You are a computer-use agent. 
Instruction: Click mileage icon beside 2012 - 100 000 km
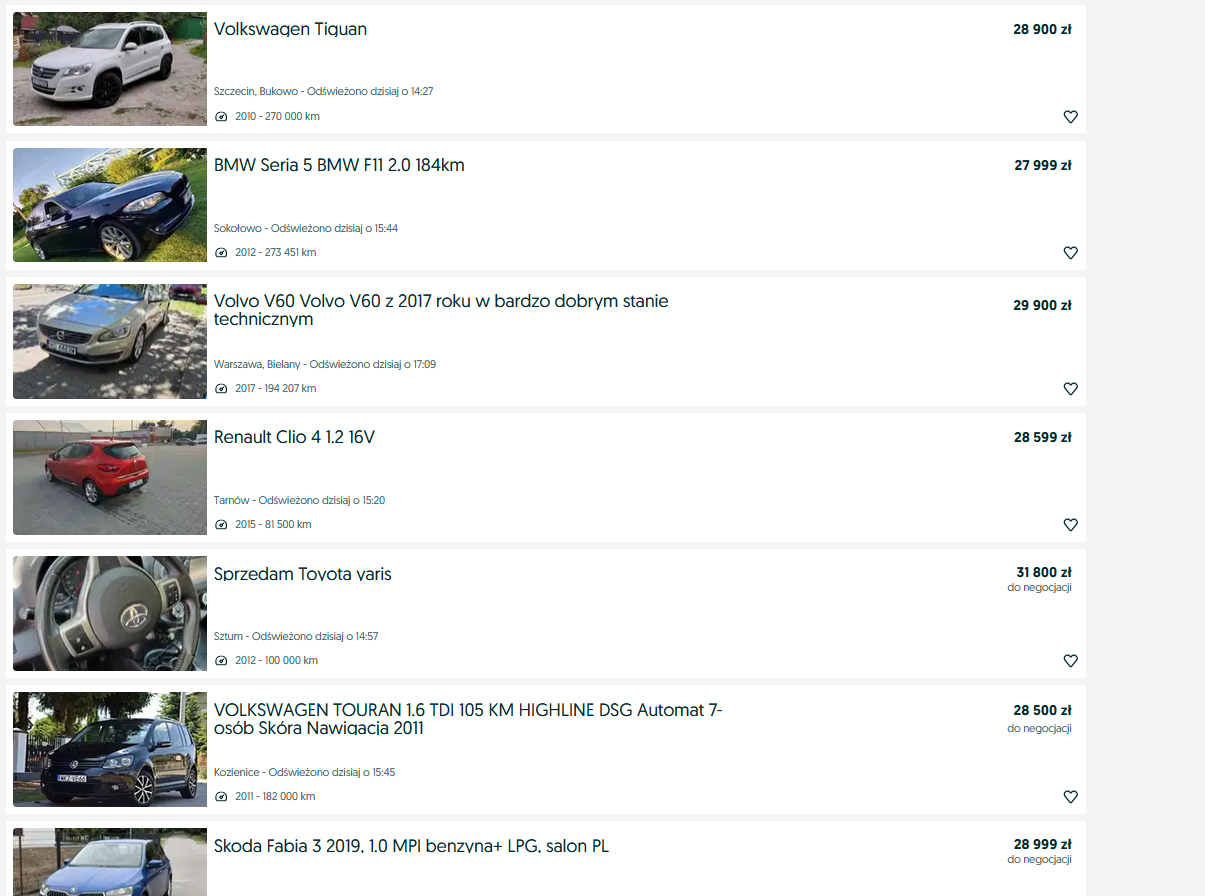tap(221, 661)
